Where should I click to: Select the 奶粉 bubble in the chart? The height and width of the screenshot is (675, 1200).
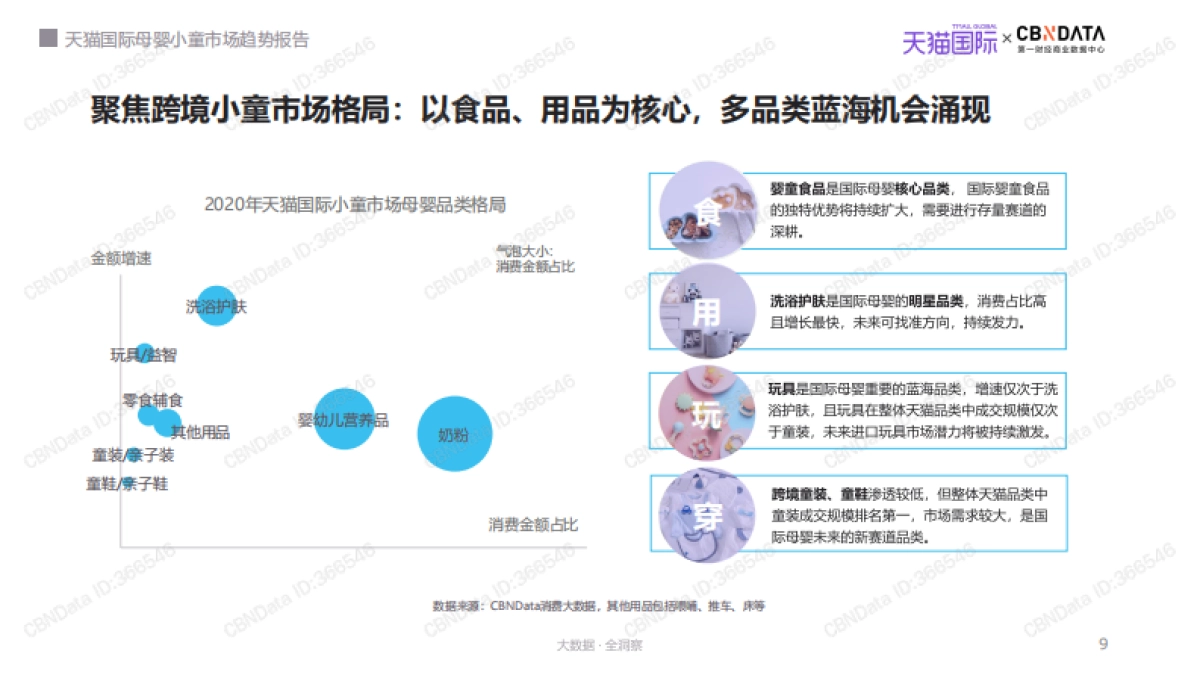(456, 434)
